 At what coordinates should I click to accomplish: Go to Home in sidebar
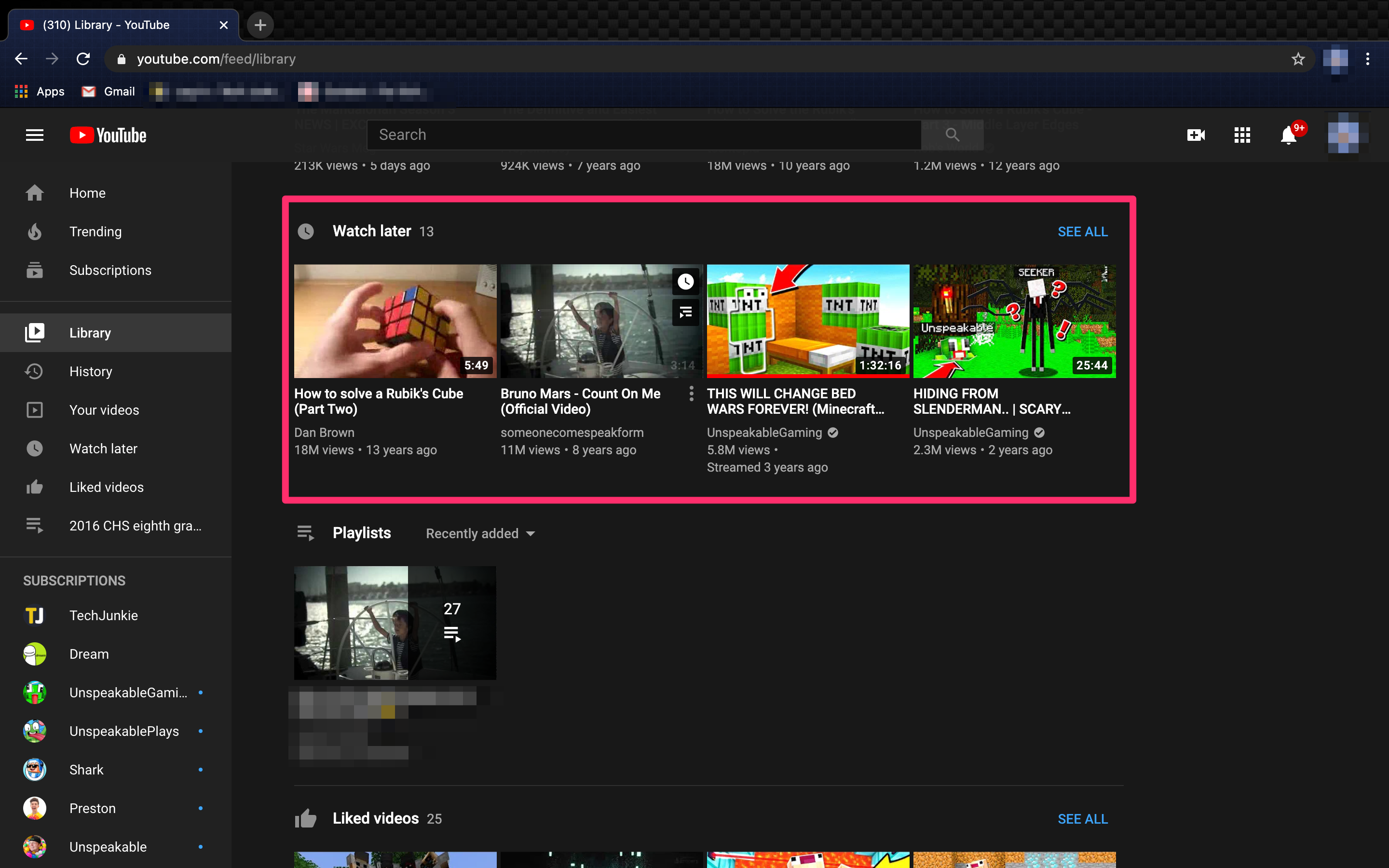[x=115, y=193]
